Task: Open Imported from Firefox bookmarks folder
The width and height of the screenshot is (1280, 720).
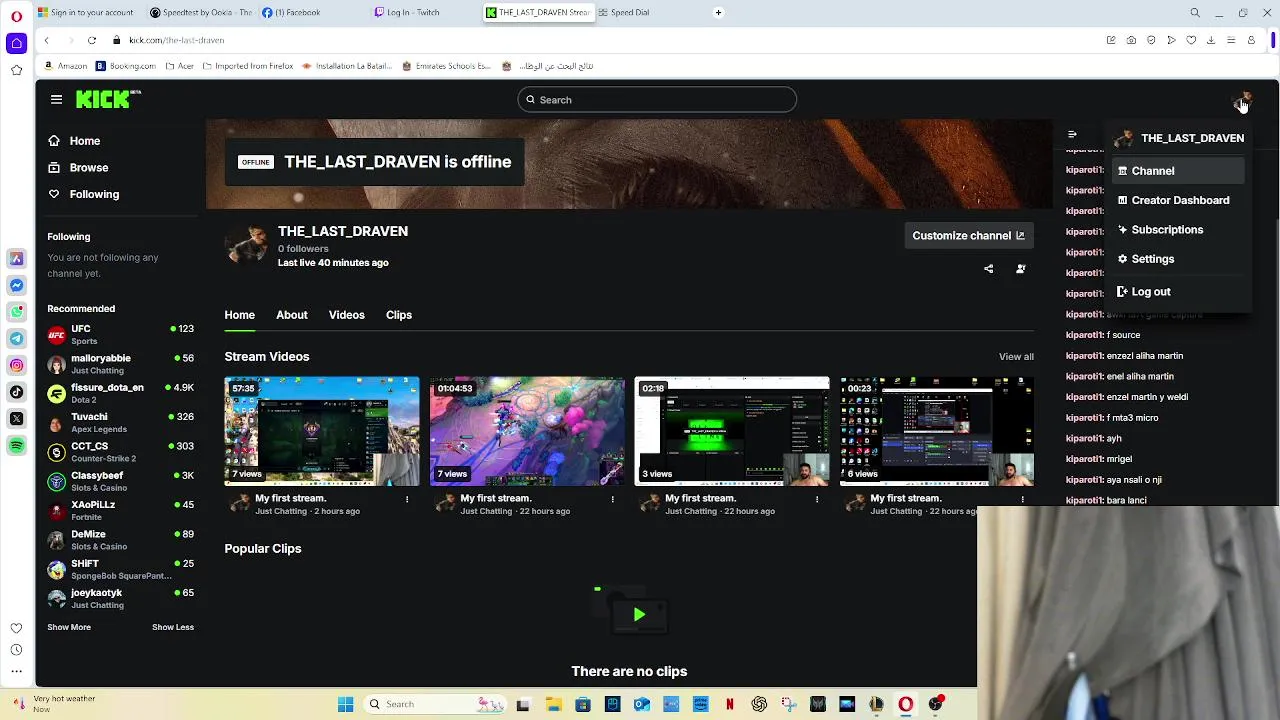Action: click(x=248, y=66)
